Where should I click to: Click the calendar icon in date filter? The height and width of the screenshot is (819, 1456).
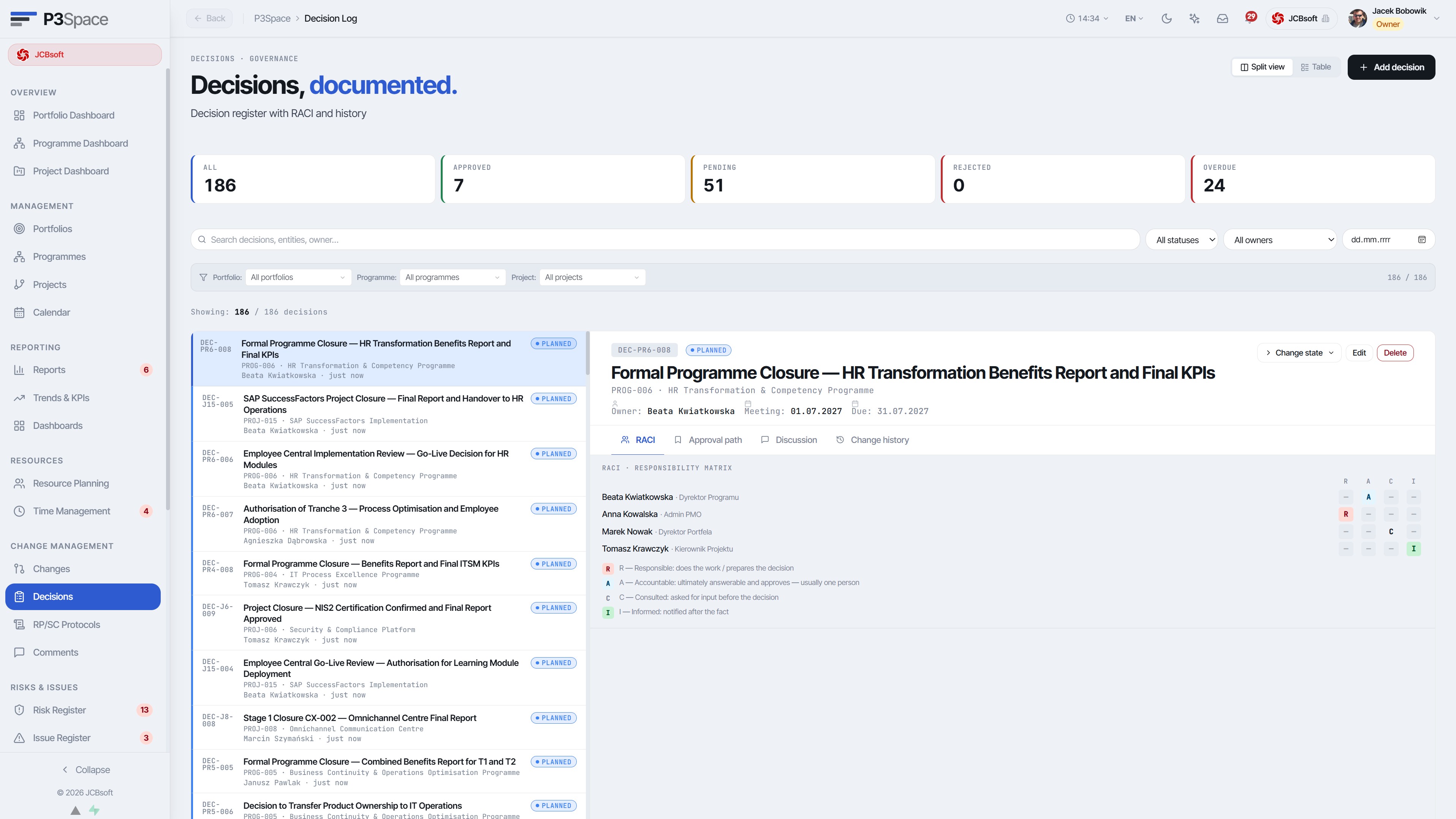[x=1421, y=240]
